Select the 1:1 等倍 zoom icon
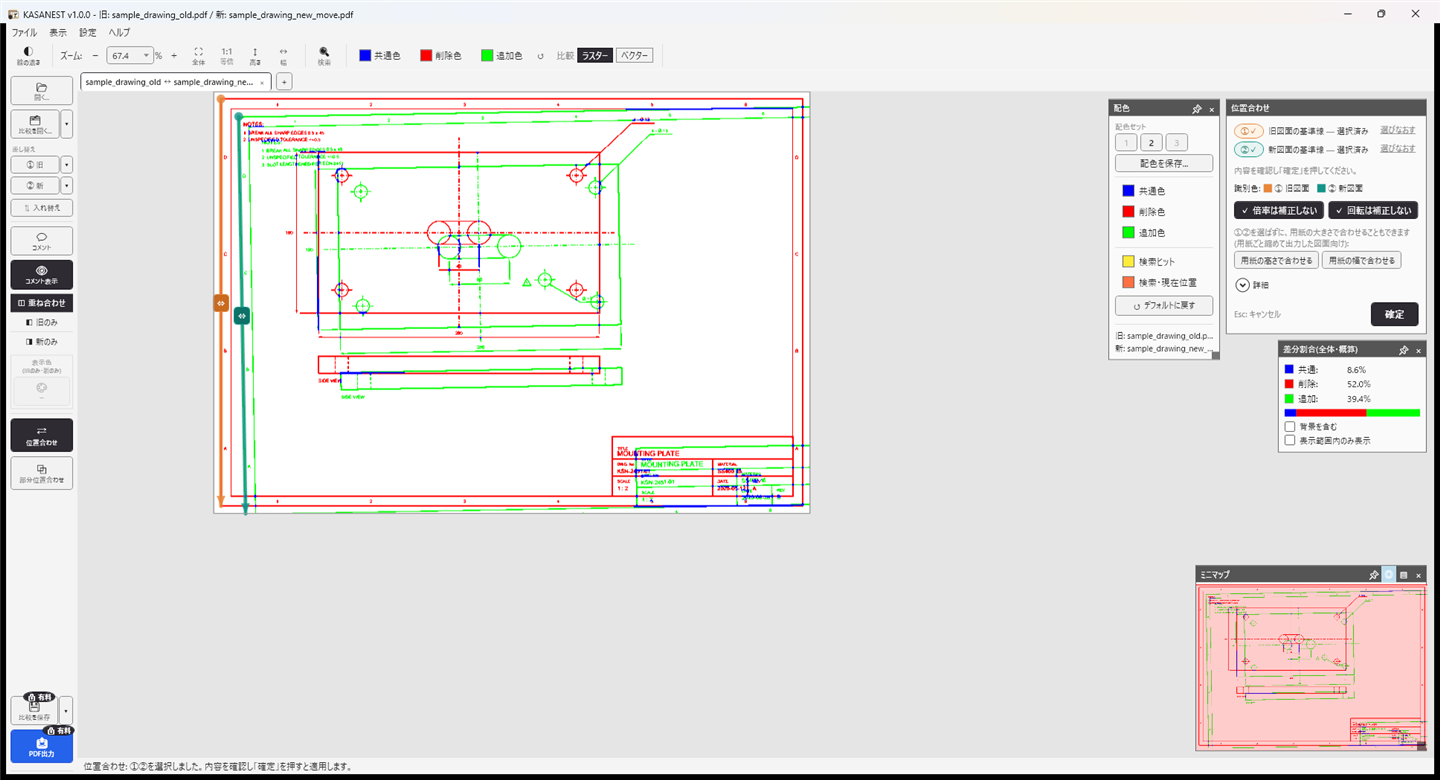 [x=226, y=56]
